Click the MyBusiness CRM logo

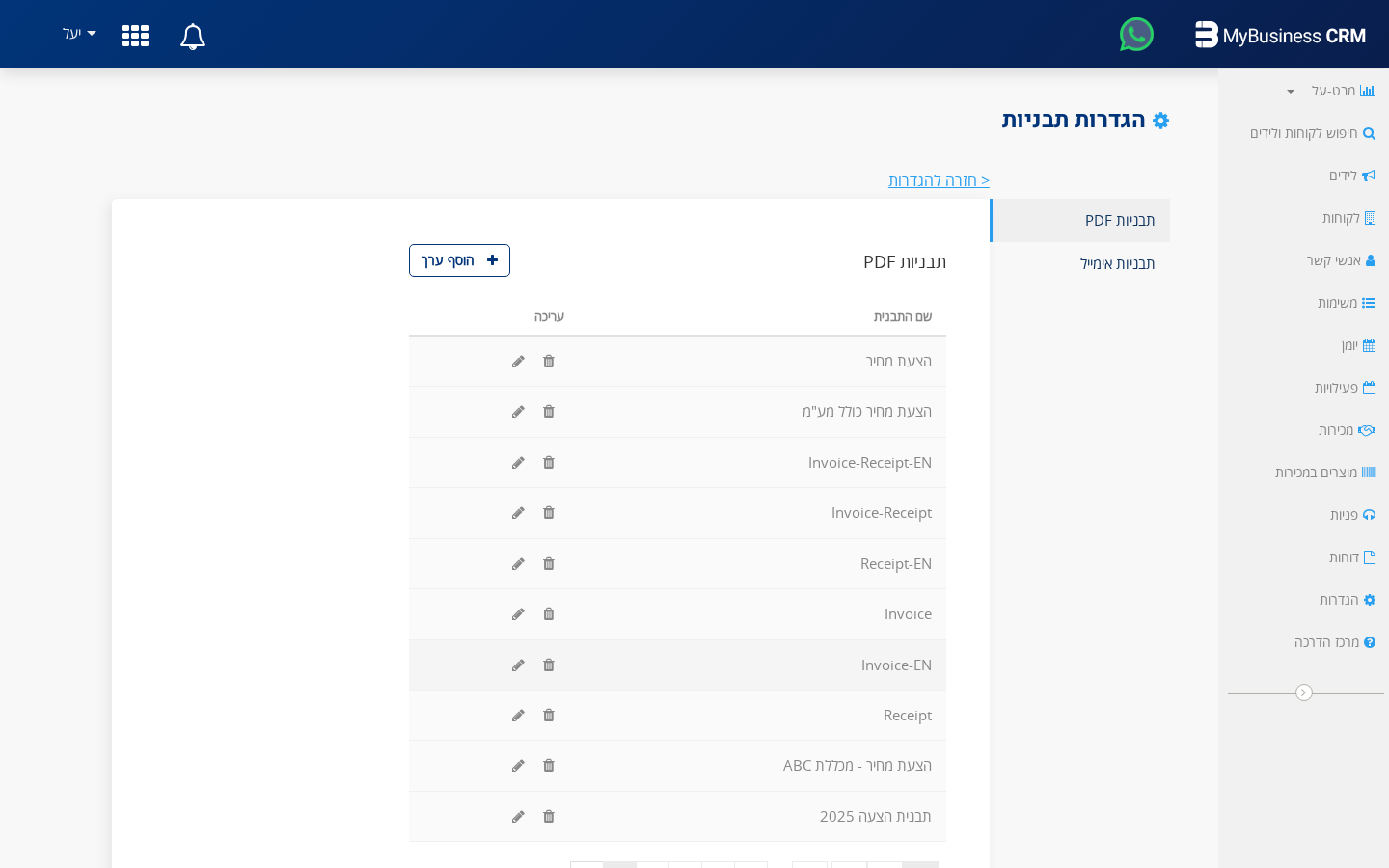tap(1280, 35)
